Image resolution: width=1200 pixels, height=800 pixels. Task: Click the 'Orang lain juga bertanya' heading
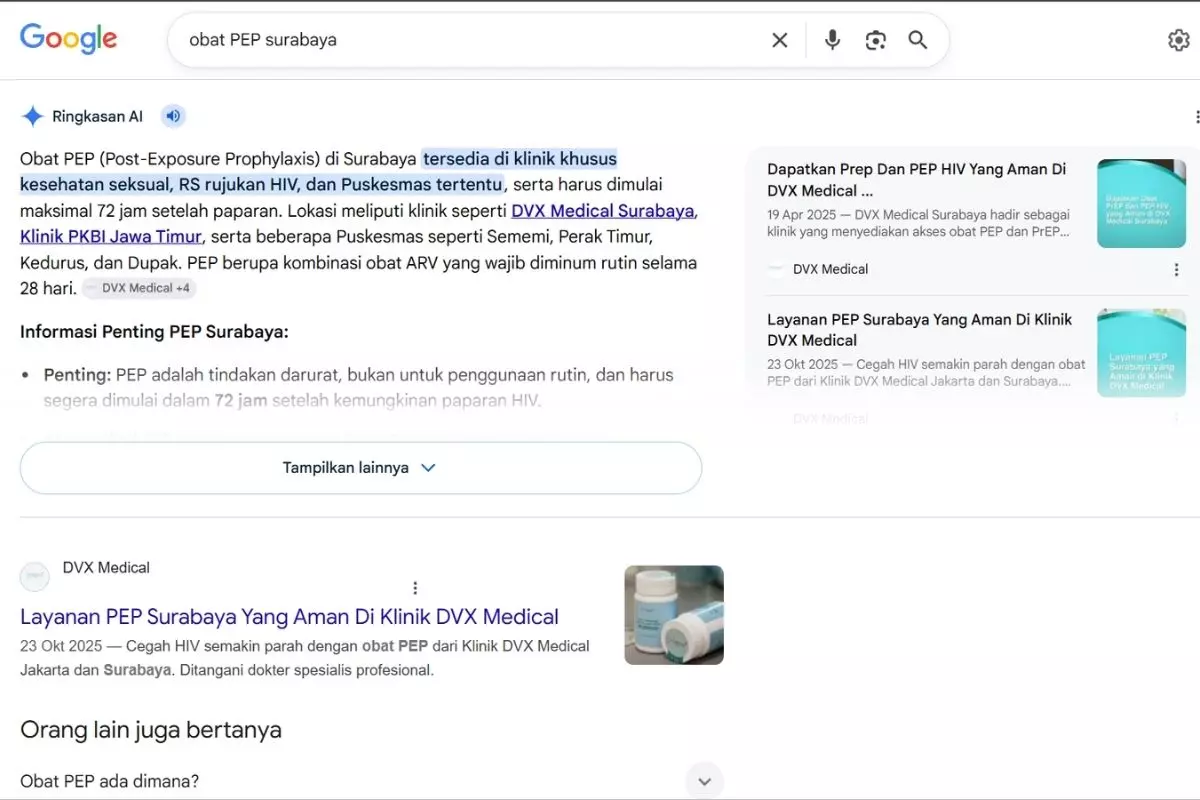(151, 730)
